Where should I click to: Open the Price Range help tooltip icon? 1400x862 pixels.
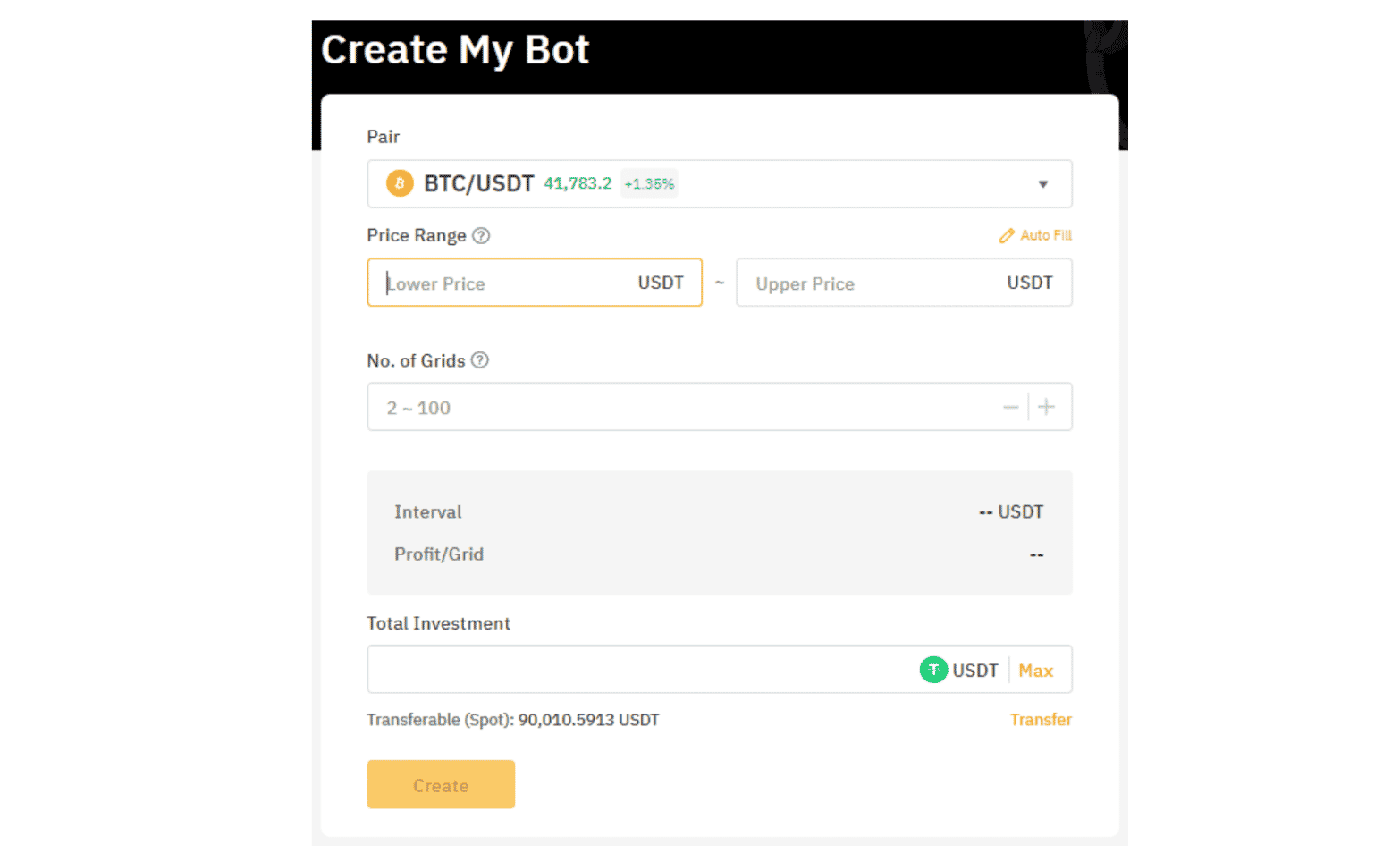pyautogui.click(x=481, y=235)
